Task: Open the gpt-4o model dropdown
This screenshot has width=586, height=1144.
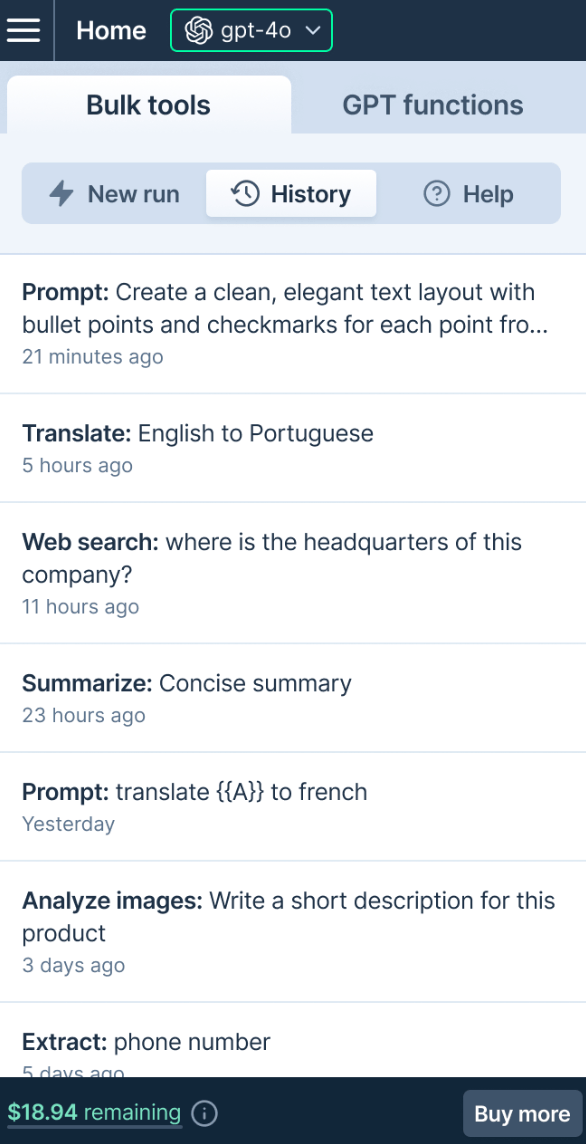Action: pos(250,30)
